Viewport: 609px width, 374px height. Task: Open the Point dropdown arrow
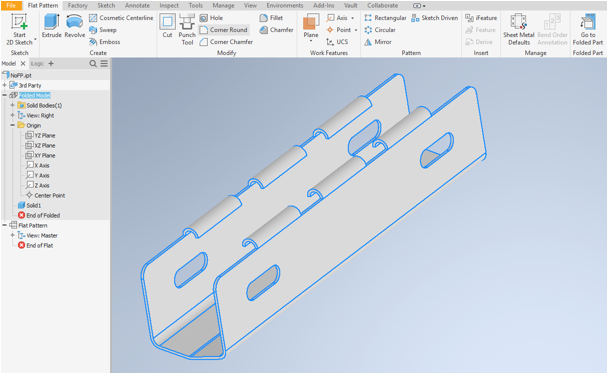[356, 30]
